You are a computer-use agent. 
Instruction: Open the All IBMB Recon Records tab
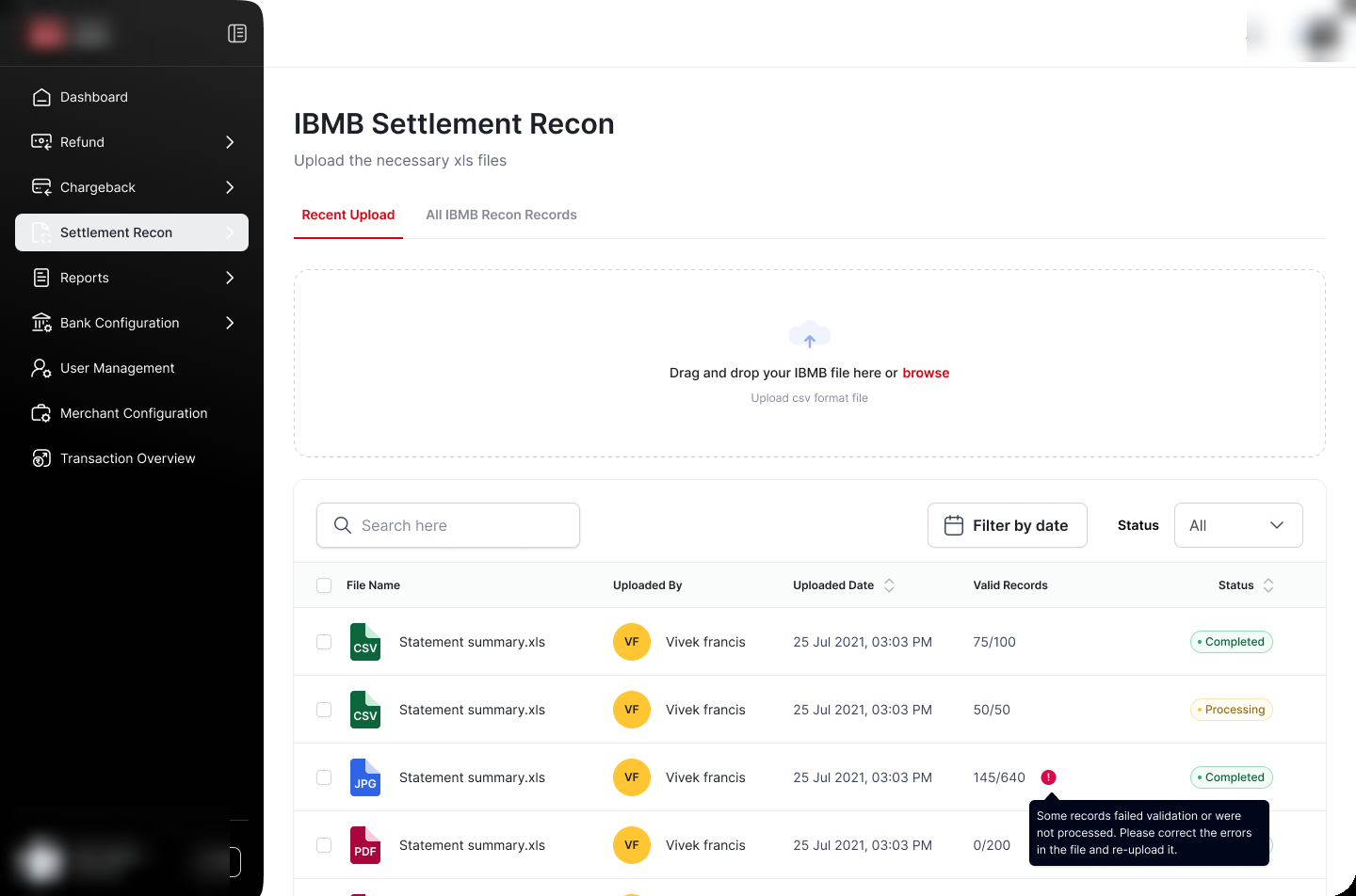click(501, 215)
